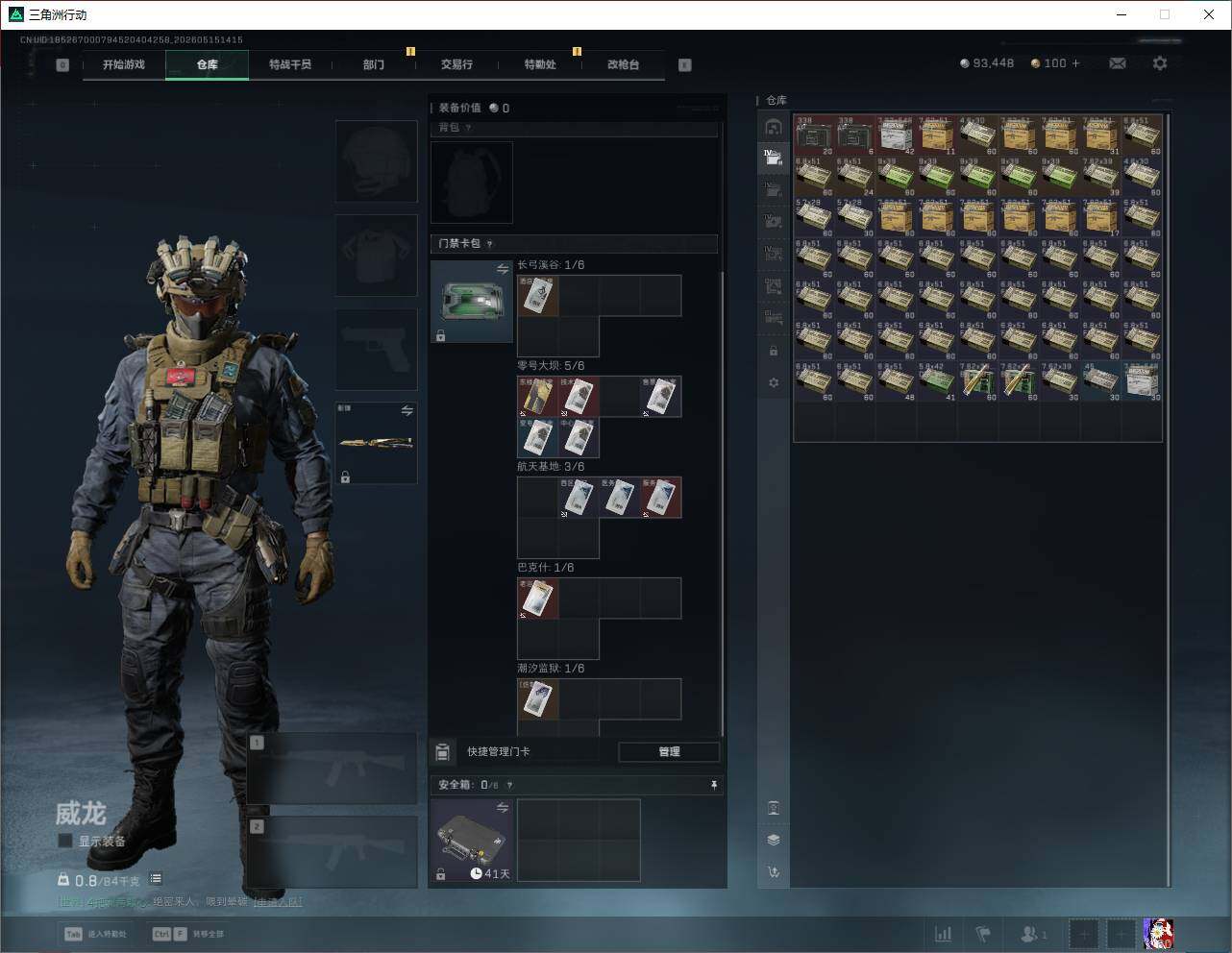The image size is (1232, 953).
Task: Click the 申请入队 link in chat line
Action: point(278,902)
